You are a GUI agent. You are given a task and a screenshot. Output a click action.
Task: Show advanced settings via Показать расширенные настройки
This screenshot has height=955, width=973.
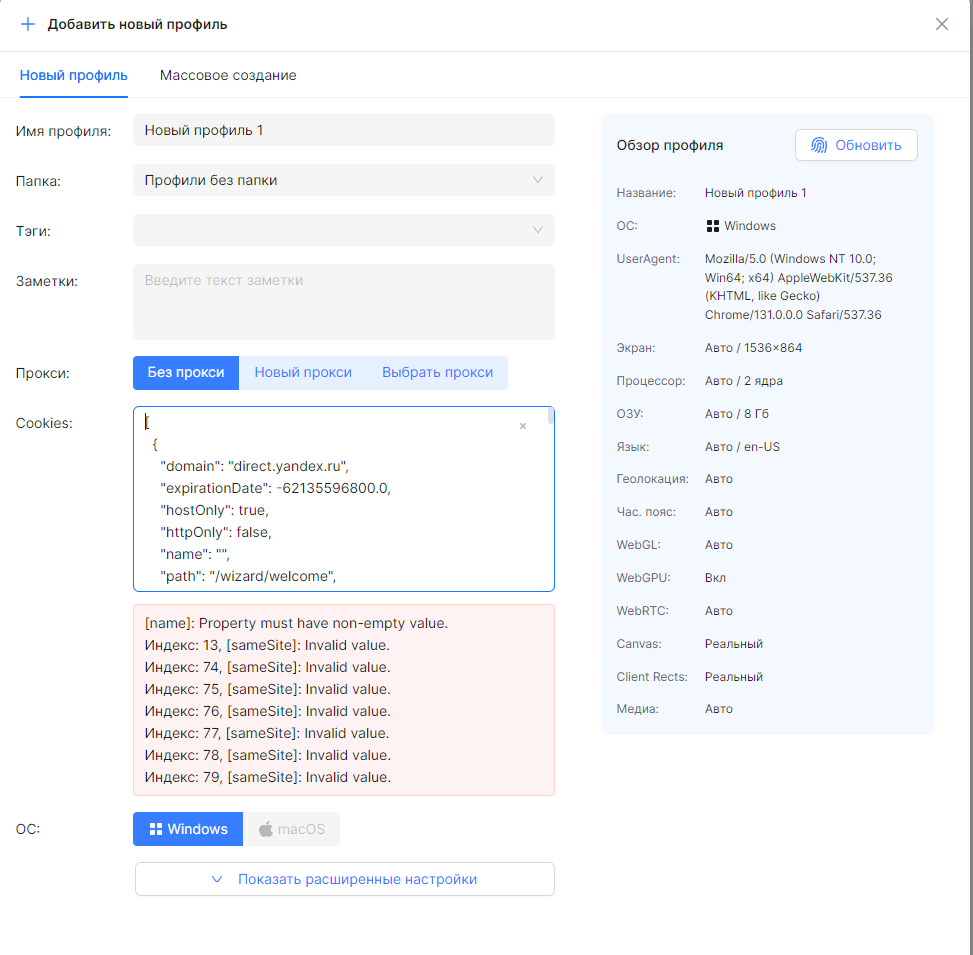[345, 879]
